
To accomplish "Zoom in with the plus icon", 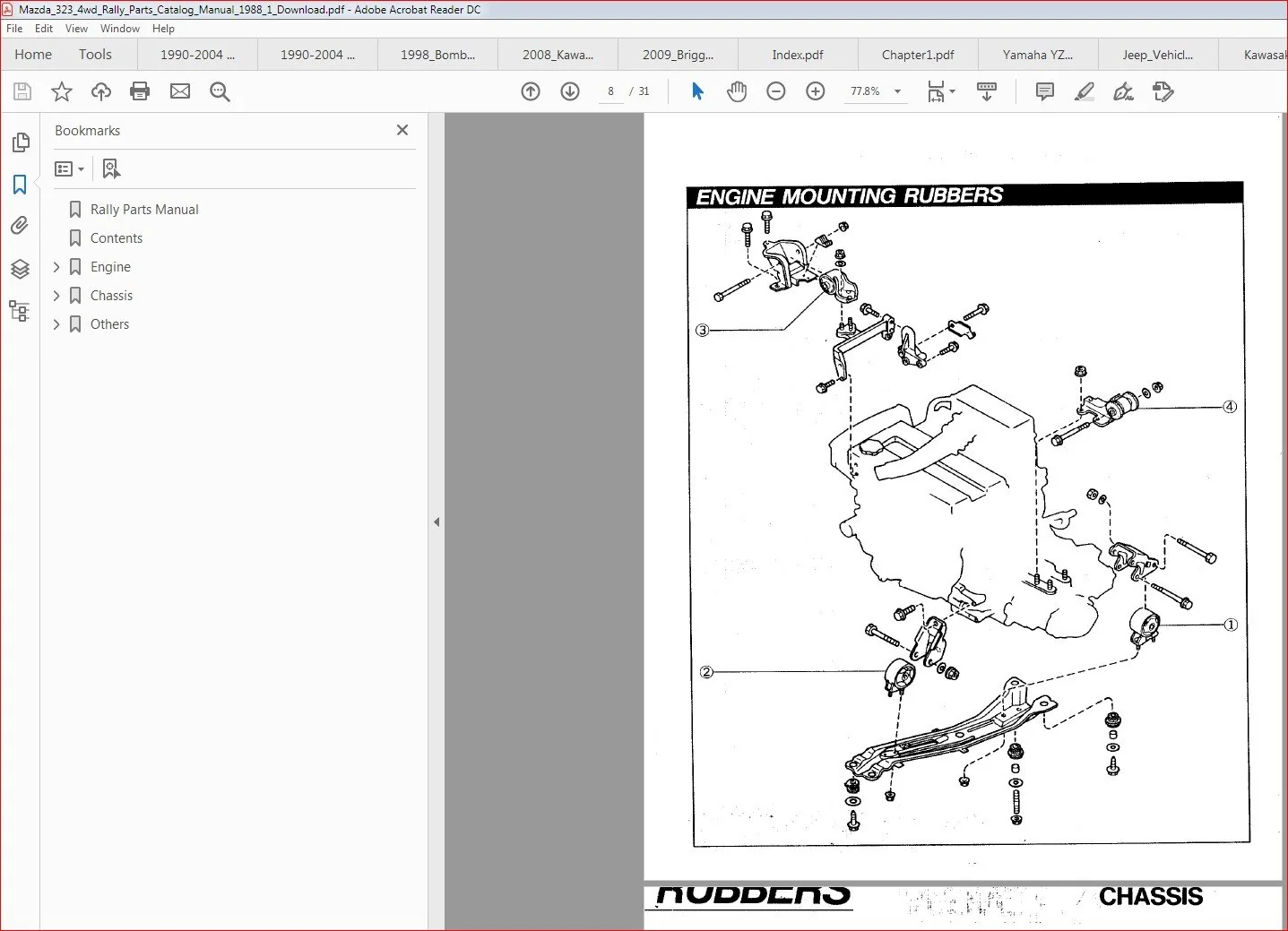I will point(816,91).
